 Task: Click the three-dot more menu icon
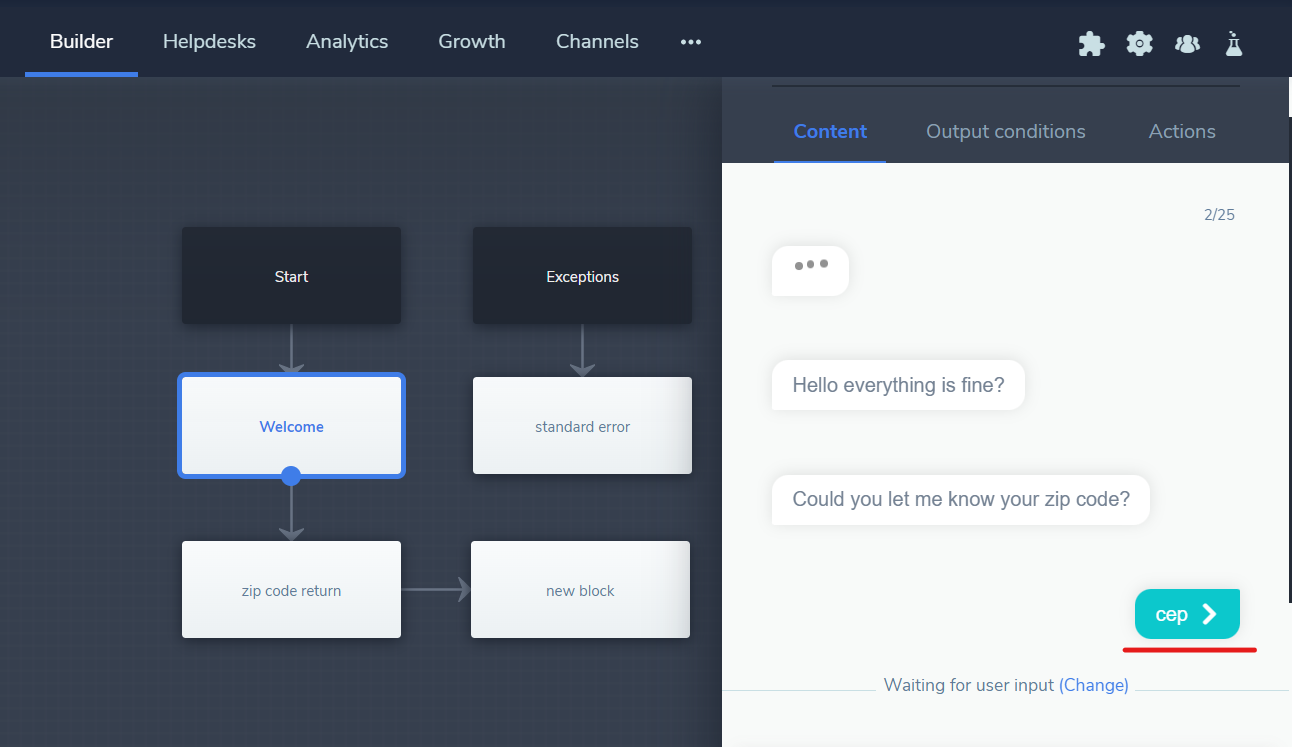(x=690, y=42)
